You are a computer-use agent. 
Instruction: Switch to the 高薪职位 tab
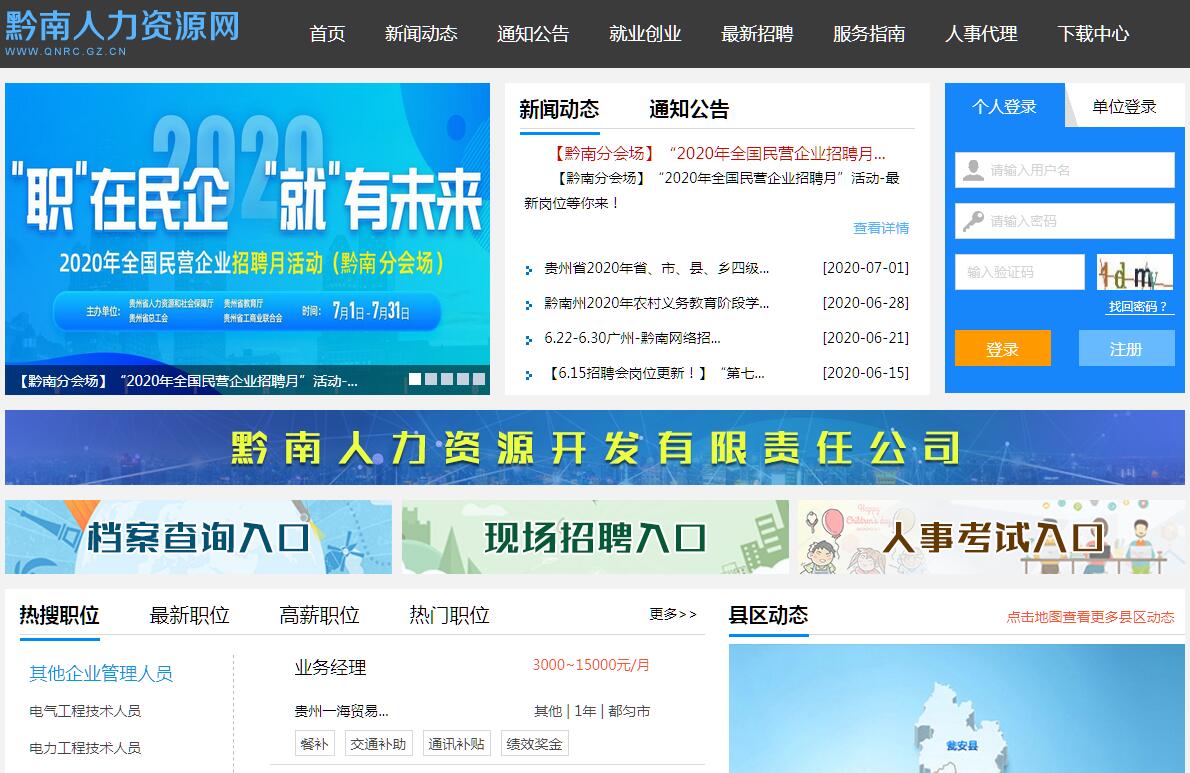319,615
